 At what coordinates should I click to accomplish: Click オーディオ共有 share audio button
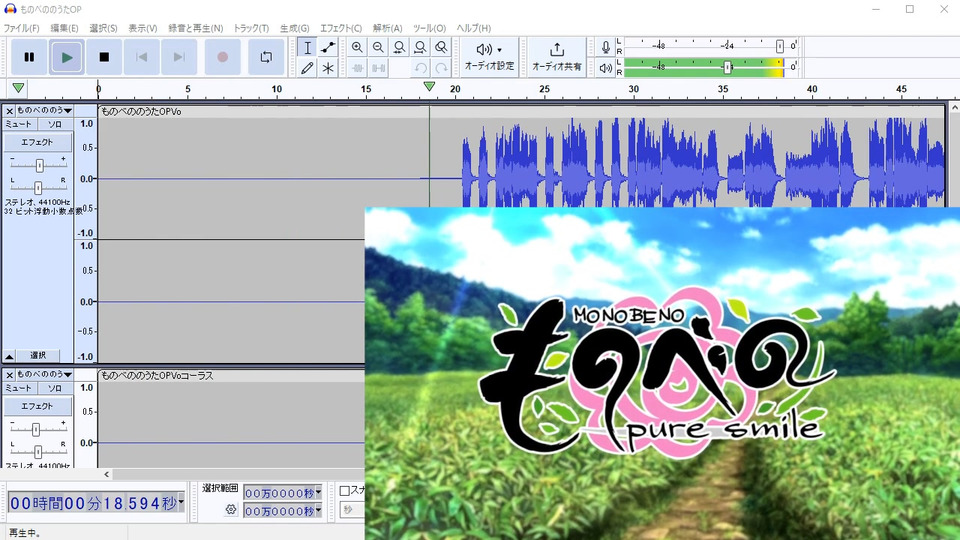[x=557, y=57]
